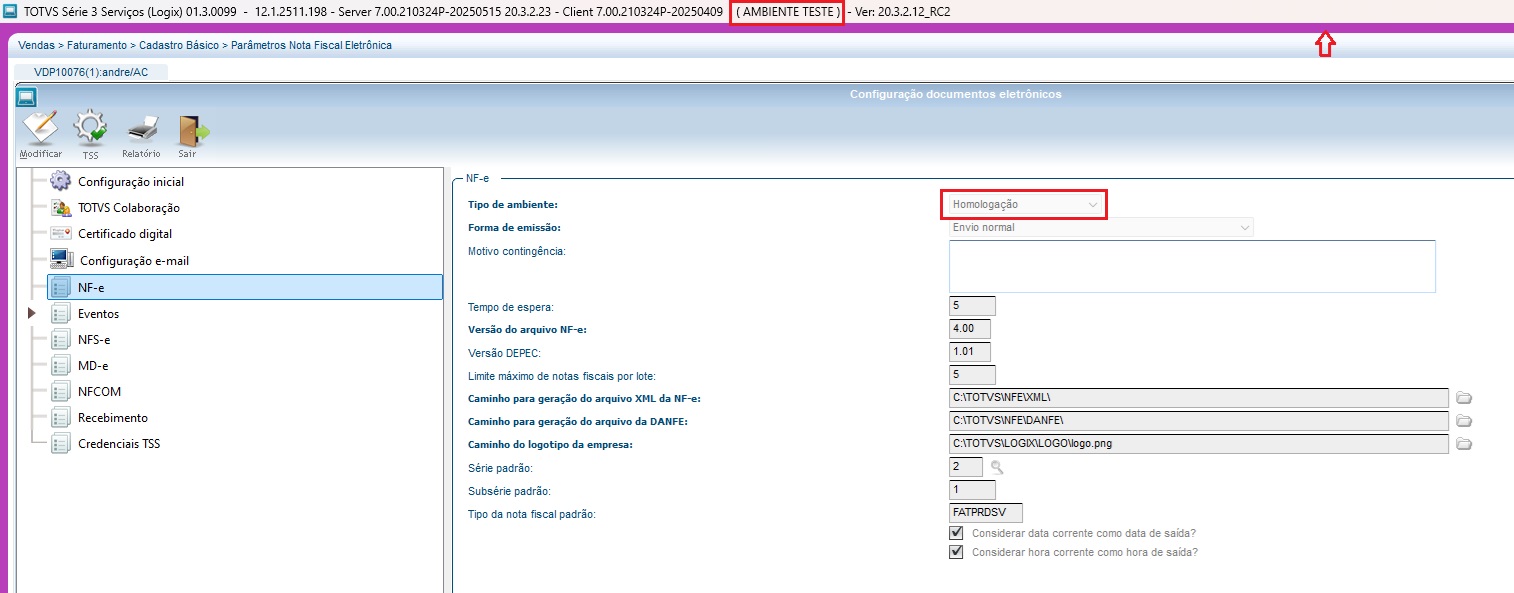Click the Subsérie padrão field
1514x593 pixels.
pyautogui.click(x=972, y=490)
